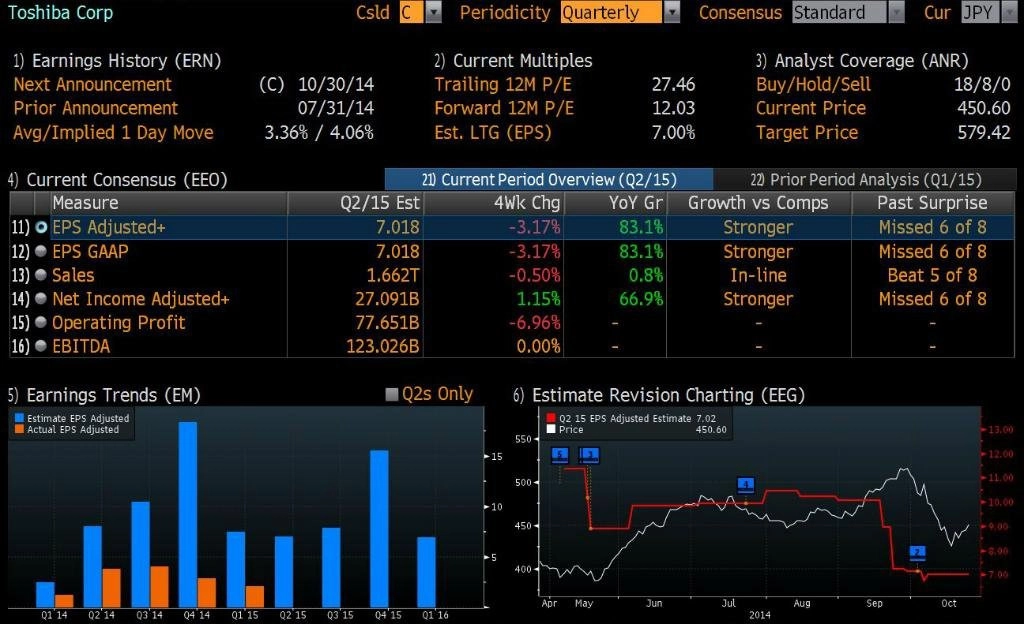Screen dimensions: 1024x624
Task: Click the Trailing 12M P/E value 27.46
Action: click(x=673, y=84)
